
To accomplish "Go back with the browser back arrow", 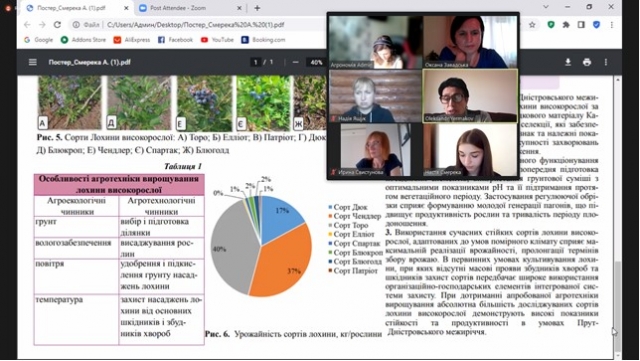I will pos(27,25).
